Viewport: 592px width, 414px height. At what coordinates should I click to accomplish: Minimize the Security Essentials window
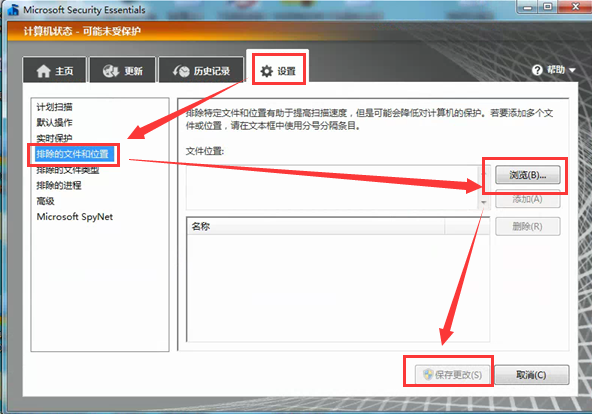[528, 7]
